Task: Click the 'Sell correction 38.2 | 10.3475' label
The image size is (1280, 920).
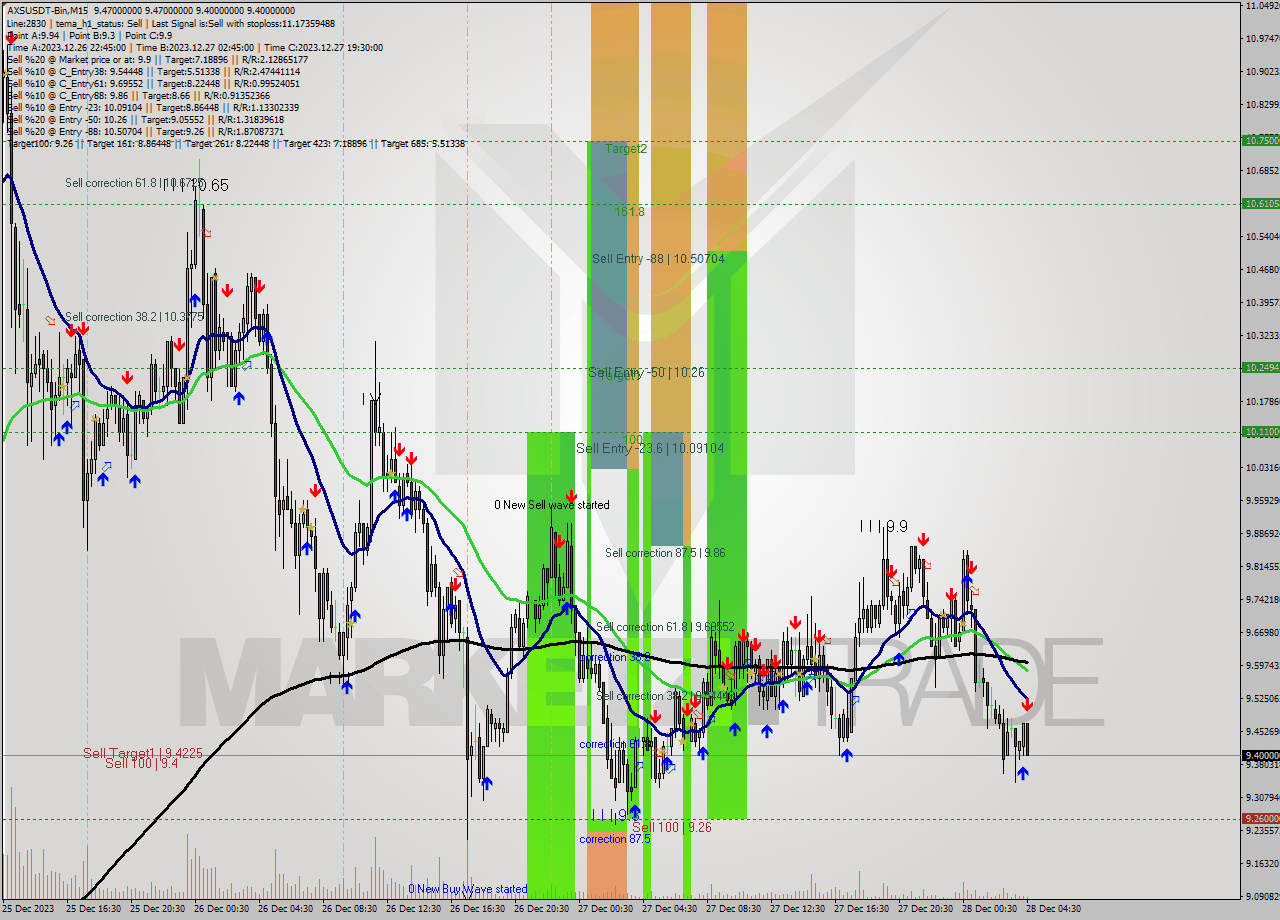Action: pos(134,316)
